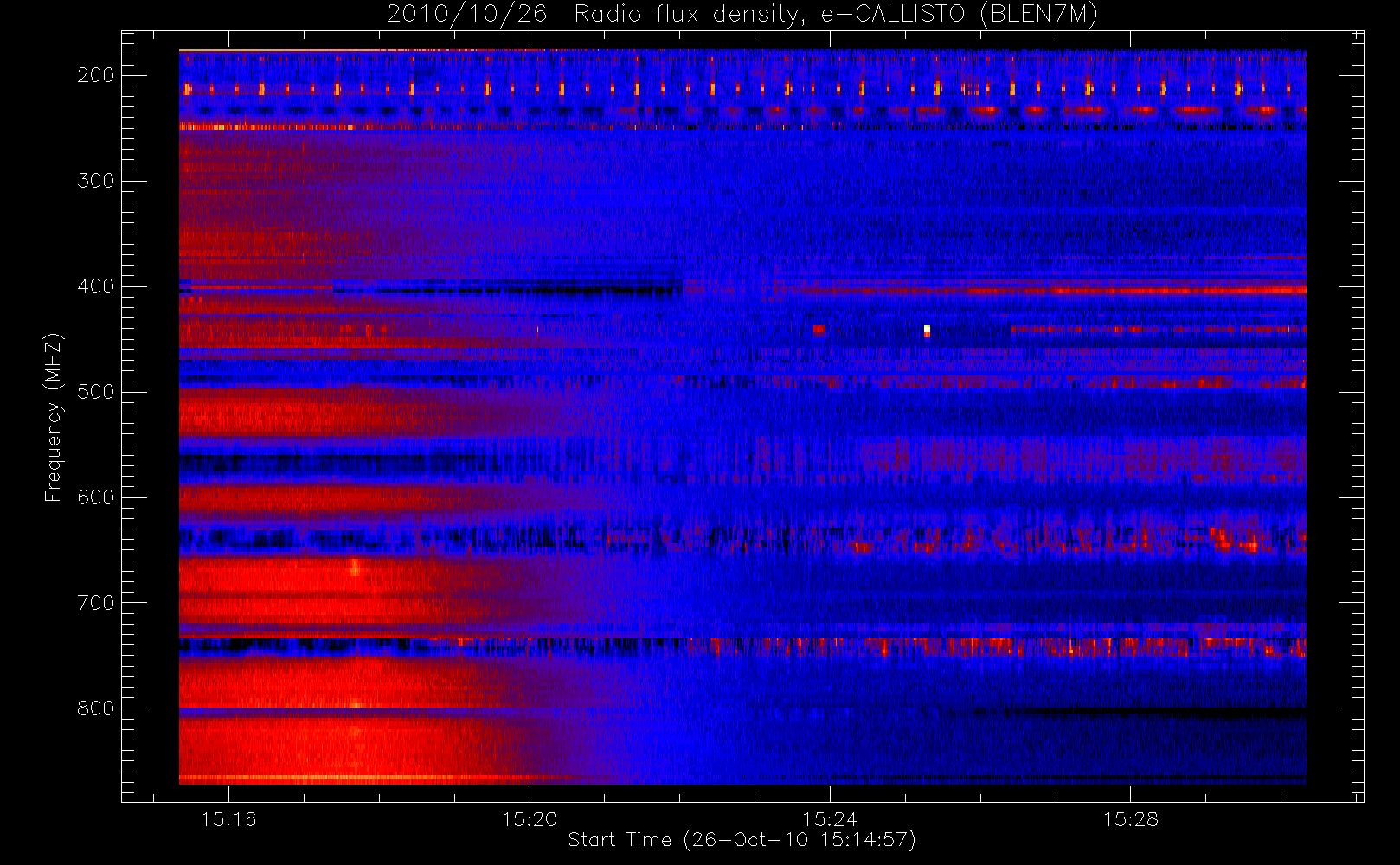Click the 600 frequency tick label
This screenshot has height=865, width=1400.
pos(95,497)
